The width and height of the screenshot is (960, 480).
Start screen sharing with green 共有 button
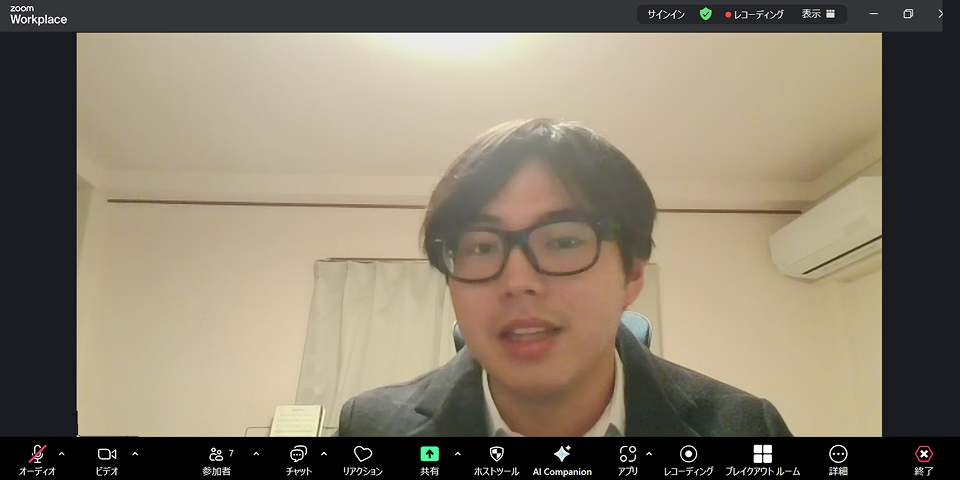click(x=429, y=454)
